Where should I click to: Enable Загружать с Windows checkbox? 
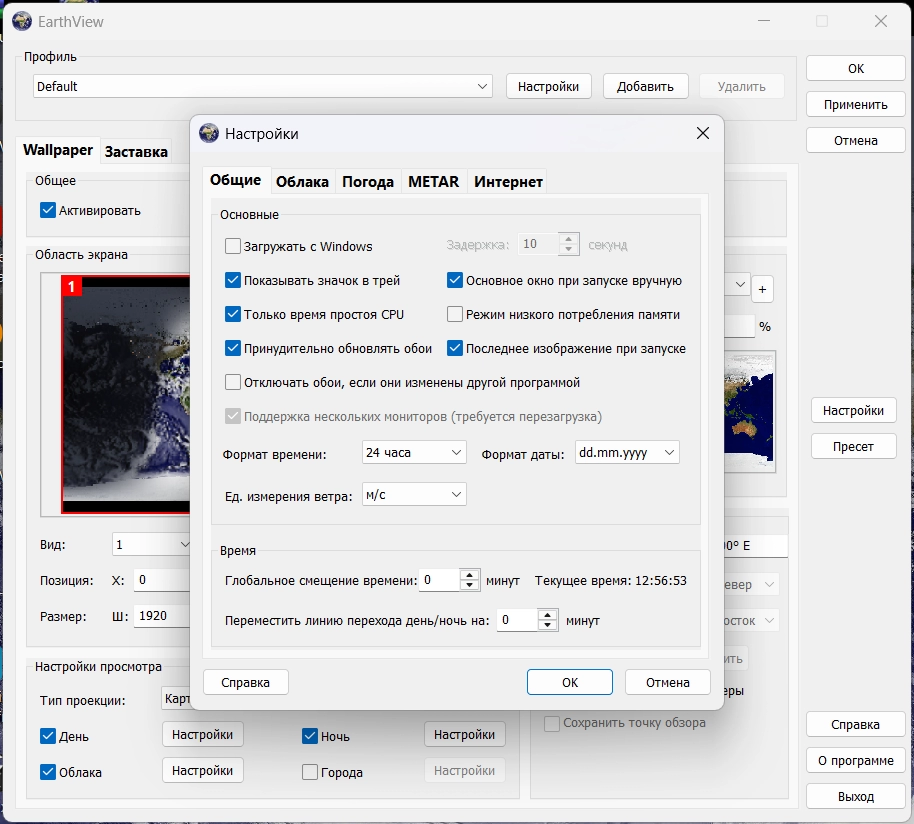[233, 246]
